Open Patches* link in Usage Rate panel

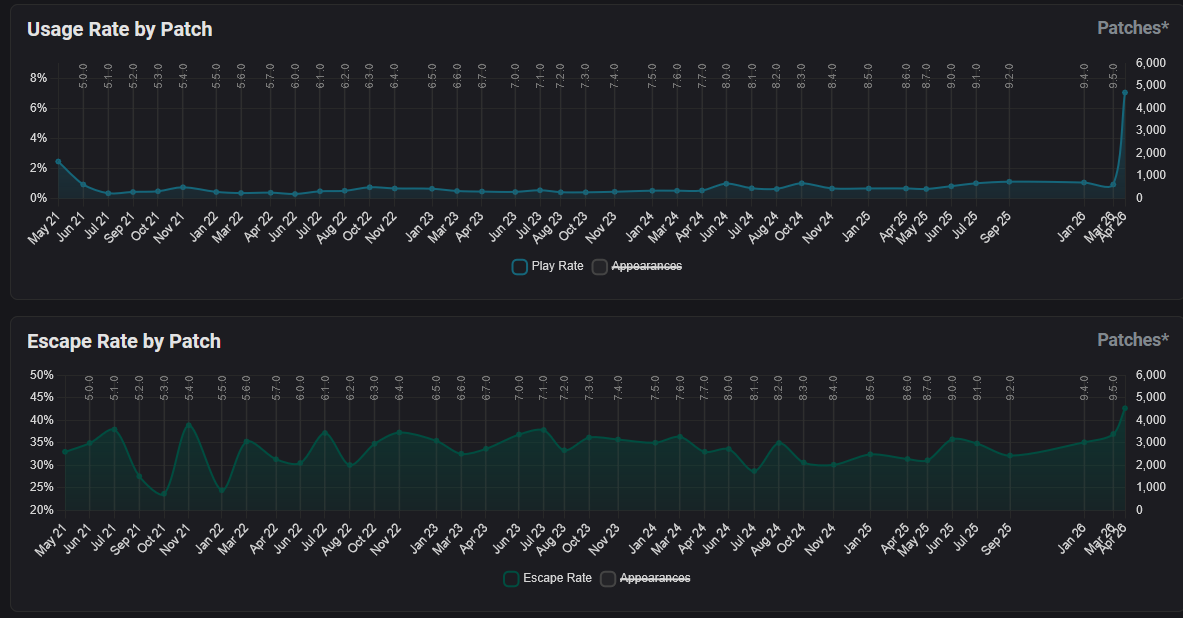point(1132,28)
